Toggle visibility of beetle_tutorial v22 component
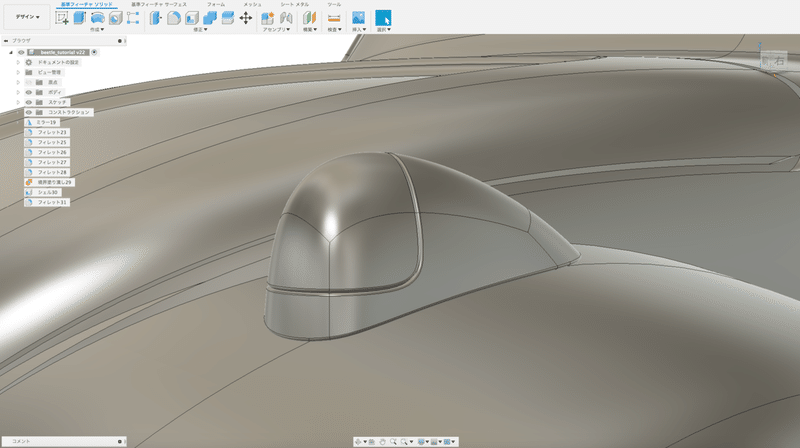 21,53
